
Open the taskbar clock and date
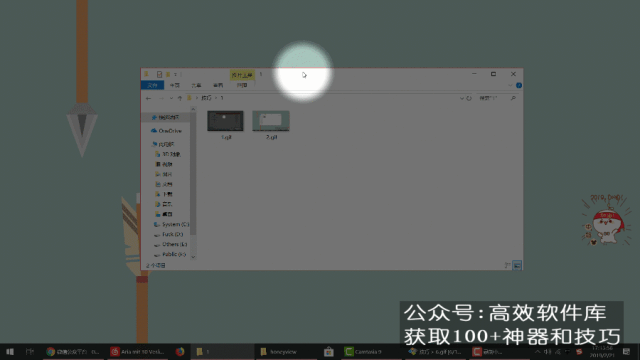pyautogui.click(x=602, y=351)
